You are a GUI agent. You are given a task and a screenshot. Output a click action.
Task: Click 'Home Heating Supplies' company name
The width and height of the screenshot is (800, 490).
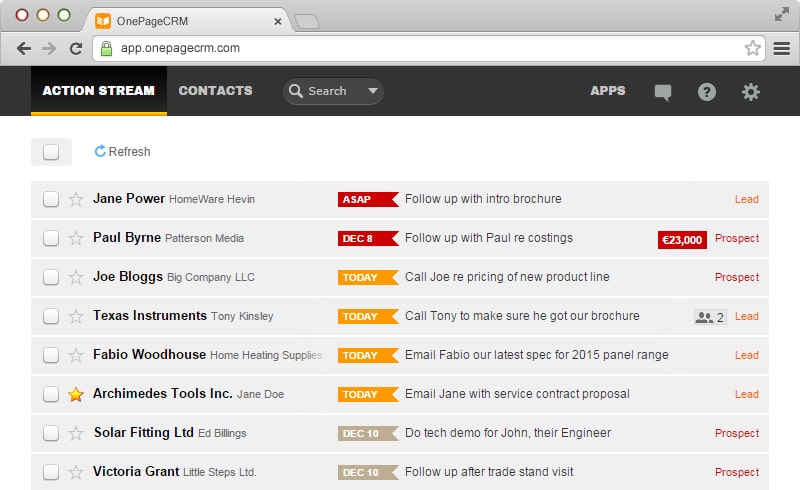point(266,355)
